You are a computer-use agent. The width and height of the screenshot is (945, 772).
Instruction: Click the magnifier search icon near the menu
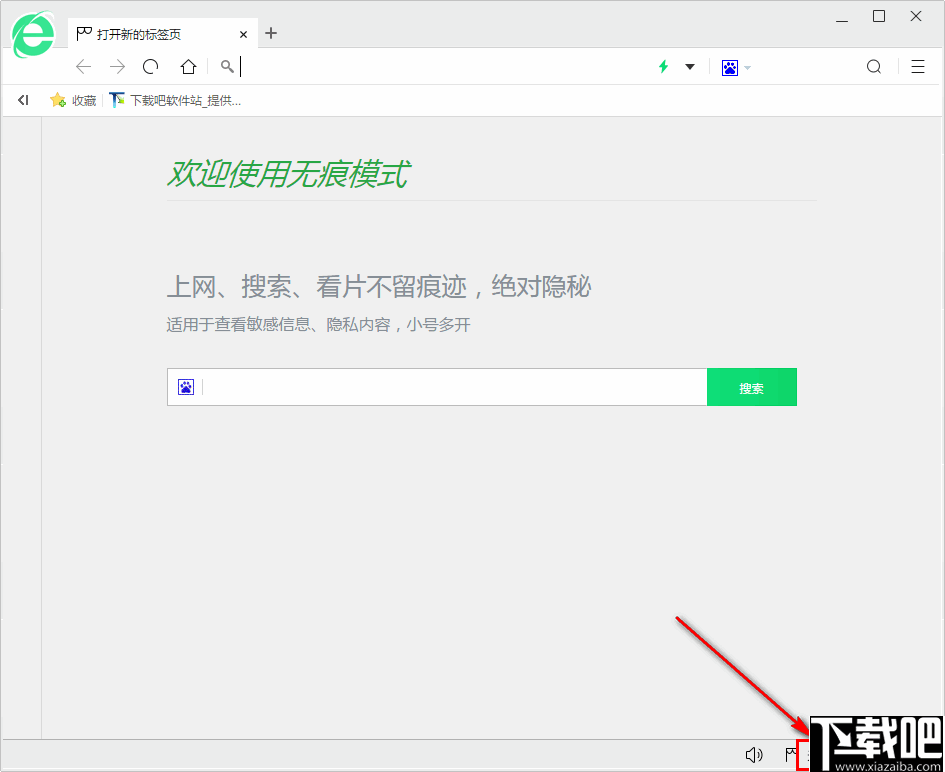coord(873,66)
